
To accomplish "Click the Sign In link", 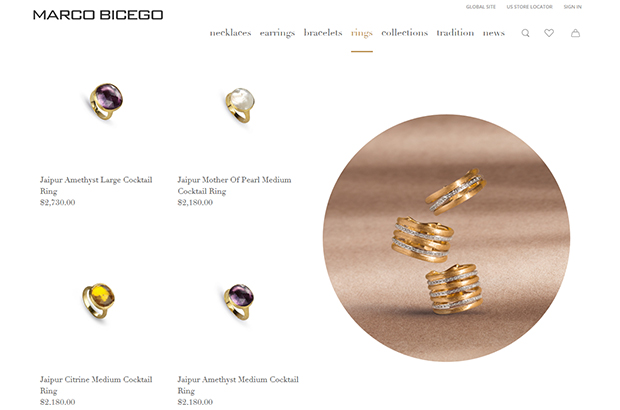I will coord(573,7).
